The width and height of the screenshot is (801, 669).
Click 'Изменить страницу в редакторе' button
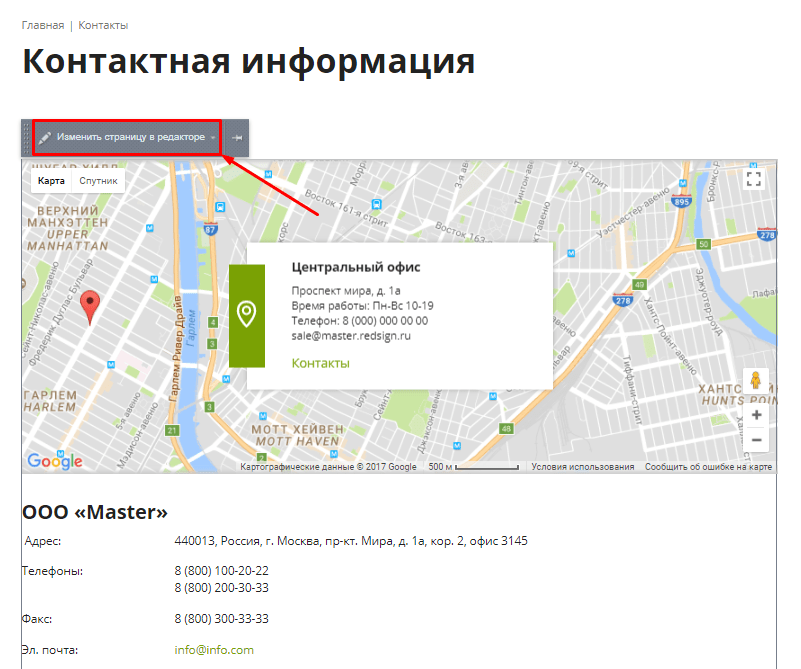[x=130, y=137]
